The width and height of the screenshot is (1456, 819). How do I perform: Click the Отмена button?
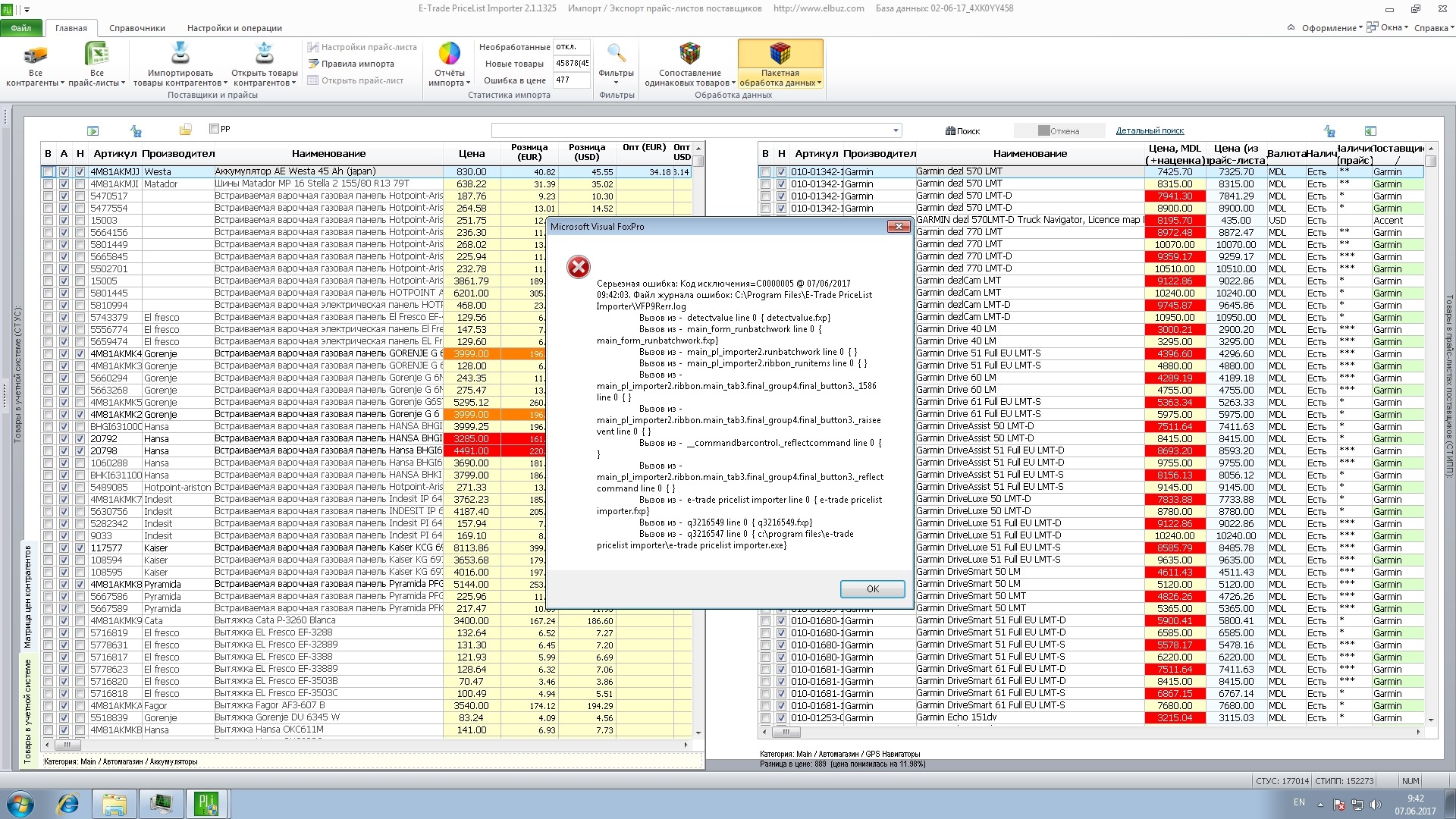[x=1059, y=131]
